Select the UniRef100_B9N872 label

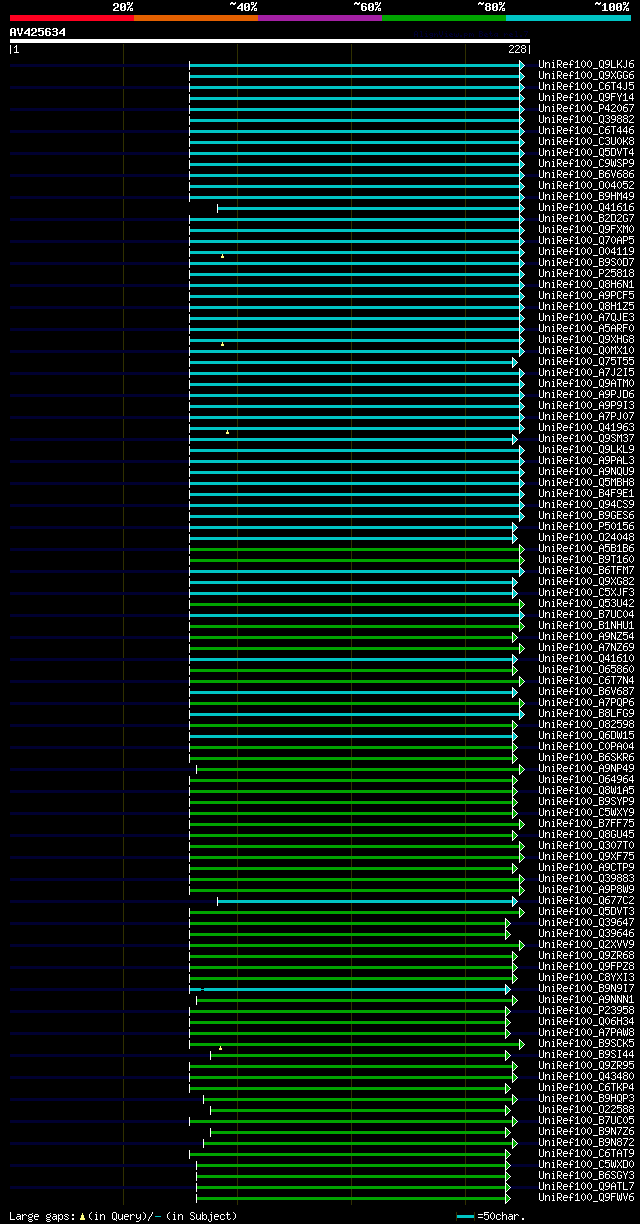coord(586,1142)
